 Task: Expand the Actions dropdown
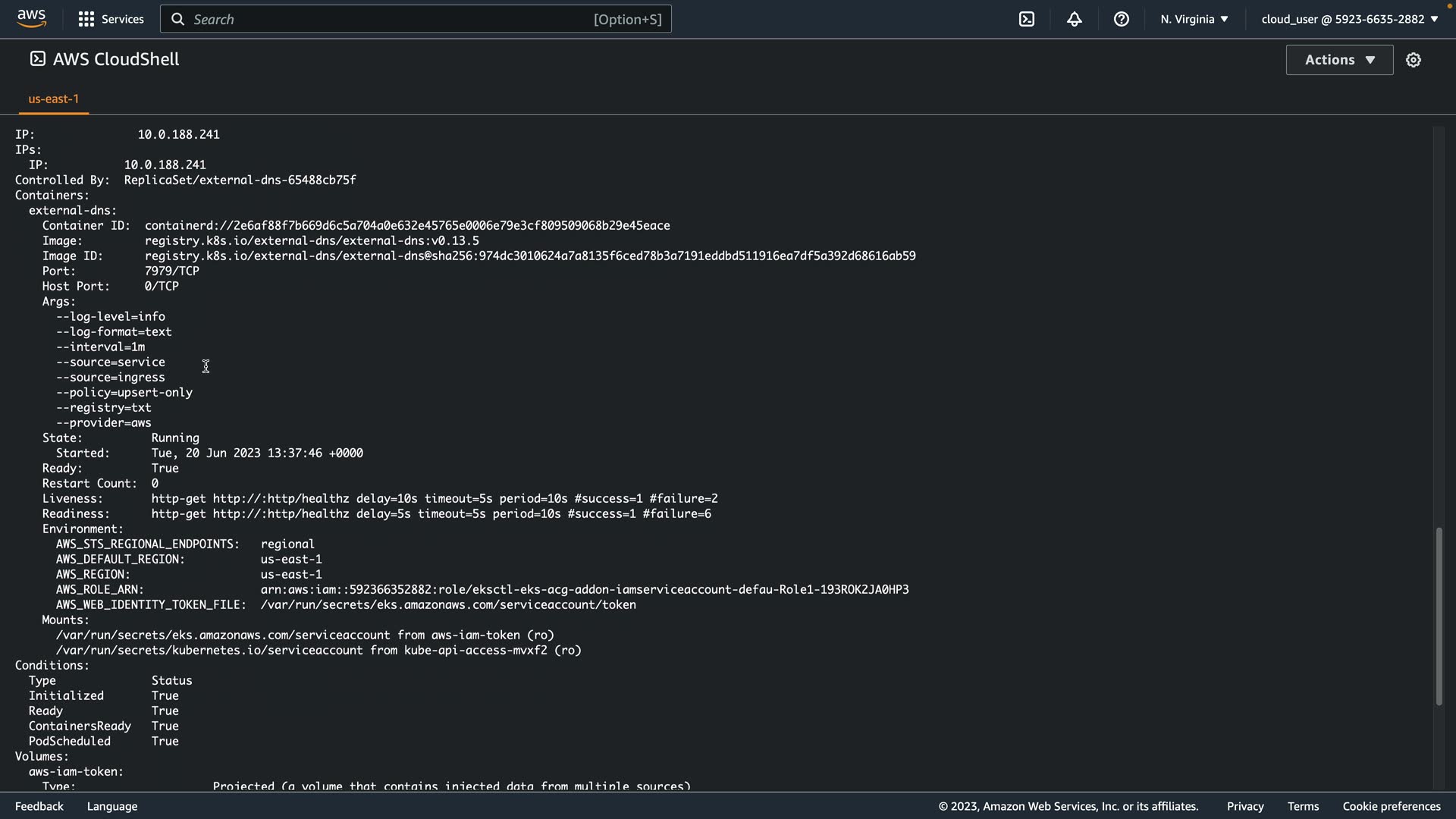click(1339, 60)
